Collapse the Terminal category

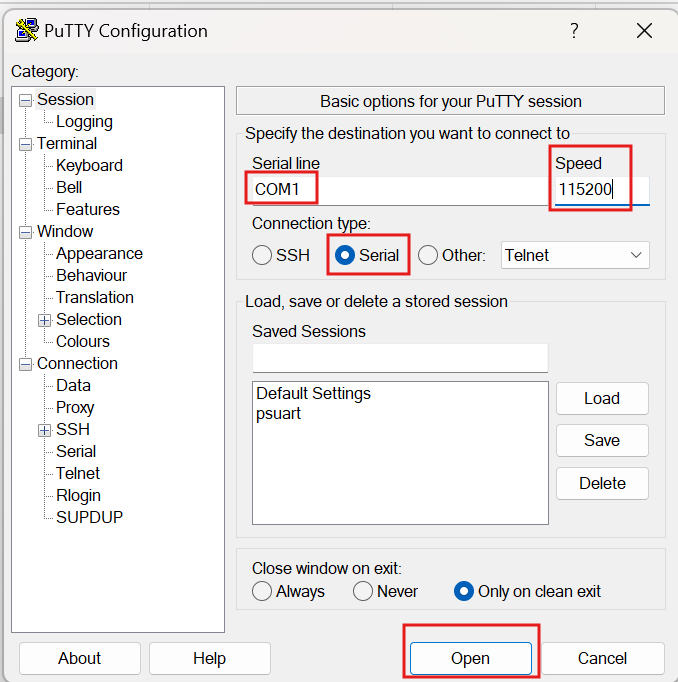coord(25,144)
